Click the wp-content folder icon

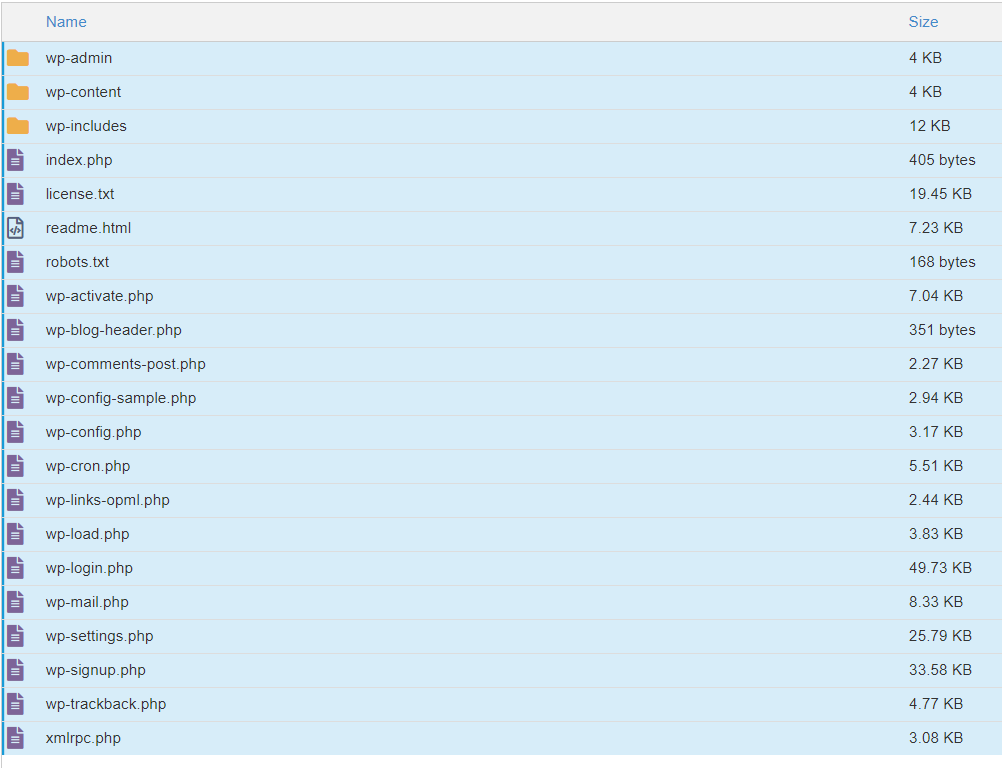click(x=17, y=91)
